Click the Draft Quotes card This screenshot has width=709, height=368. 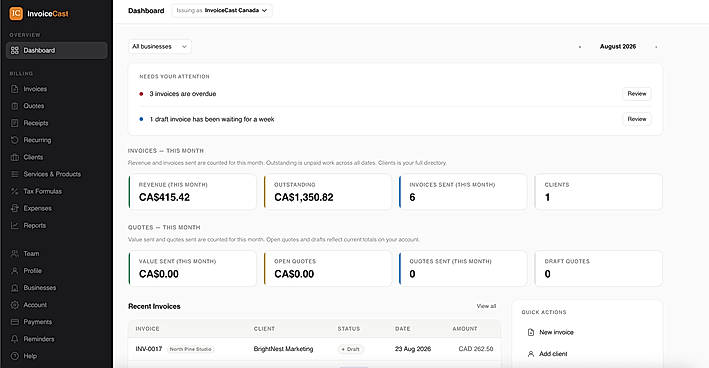598,269
